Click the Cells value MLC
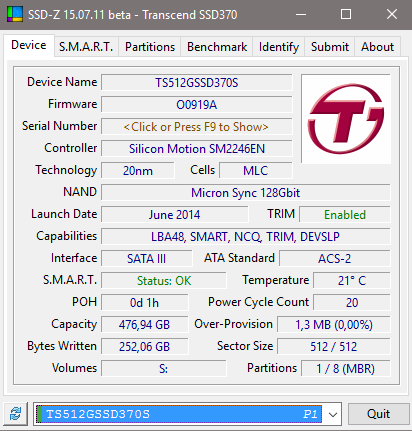412x431 pixels. (x=256, y=171)
